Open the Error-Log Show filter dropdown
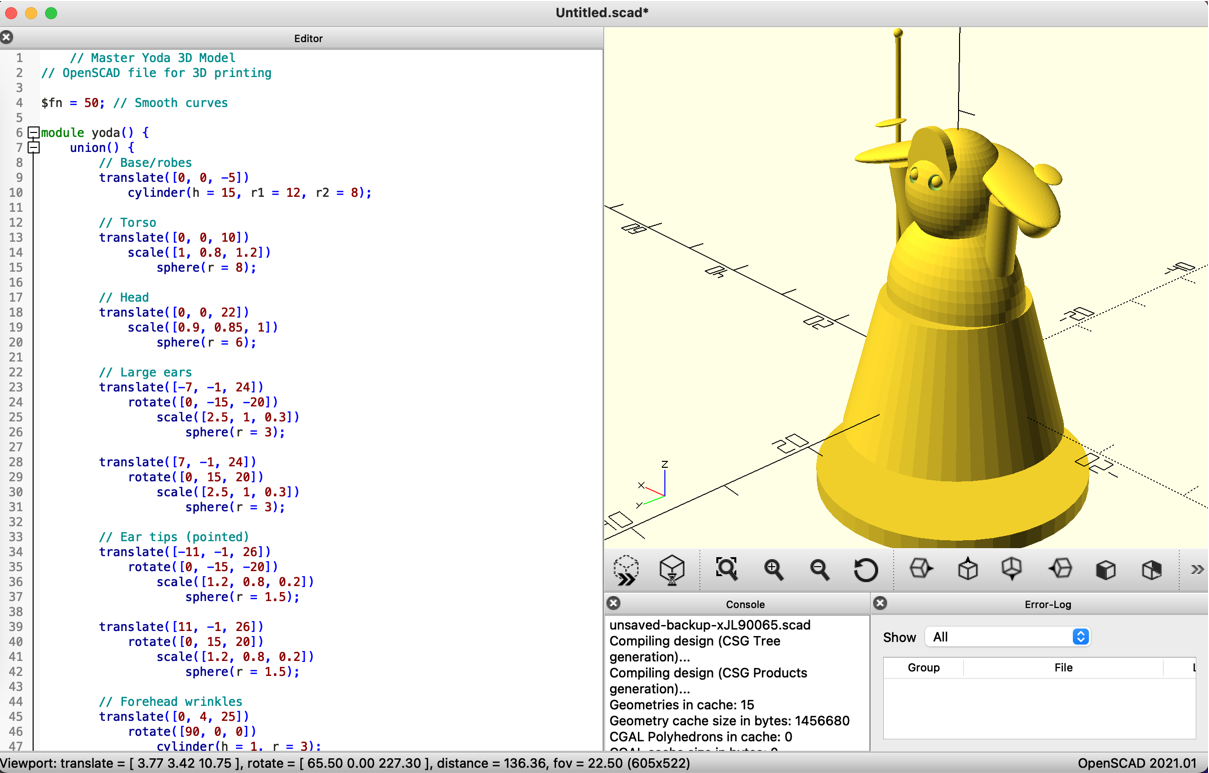 point(1008,637)
